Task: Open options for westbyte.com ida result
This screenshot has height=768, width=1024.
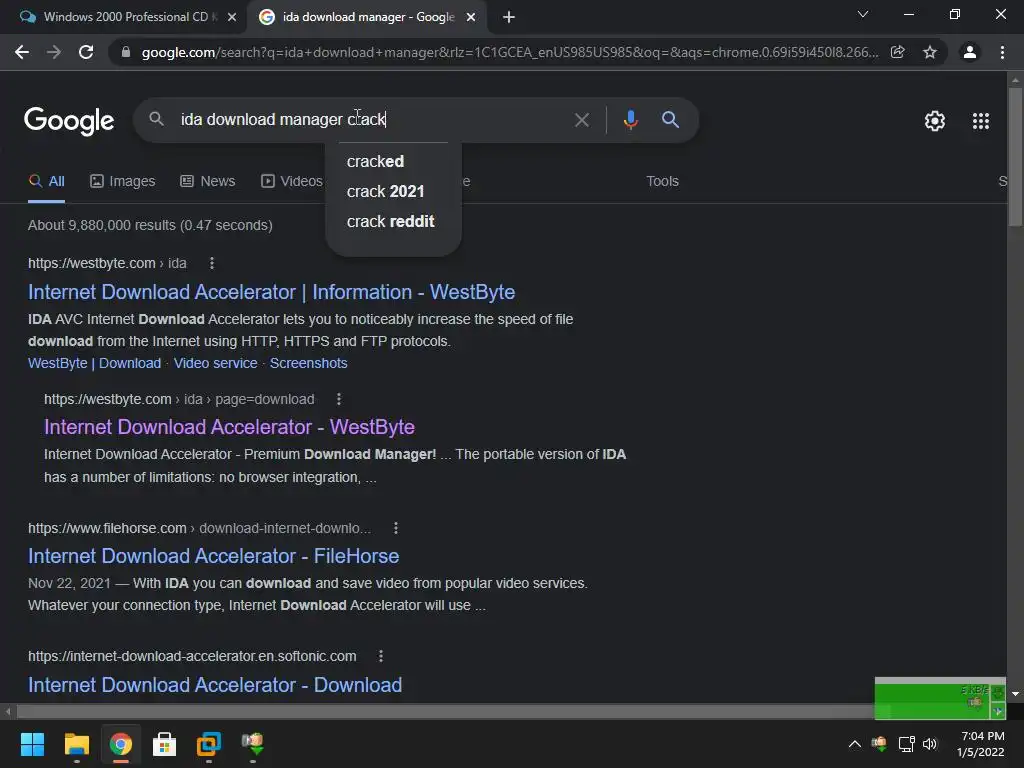Action: click(x=212, y=263)
